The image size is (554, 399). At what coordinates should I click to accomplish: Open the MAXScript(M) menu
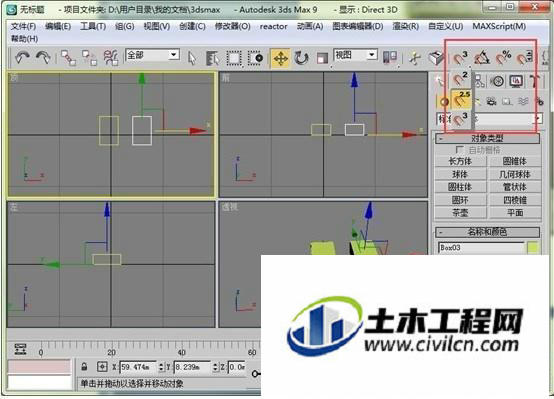click(499, 27)
